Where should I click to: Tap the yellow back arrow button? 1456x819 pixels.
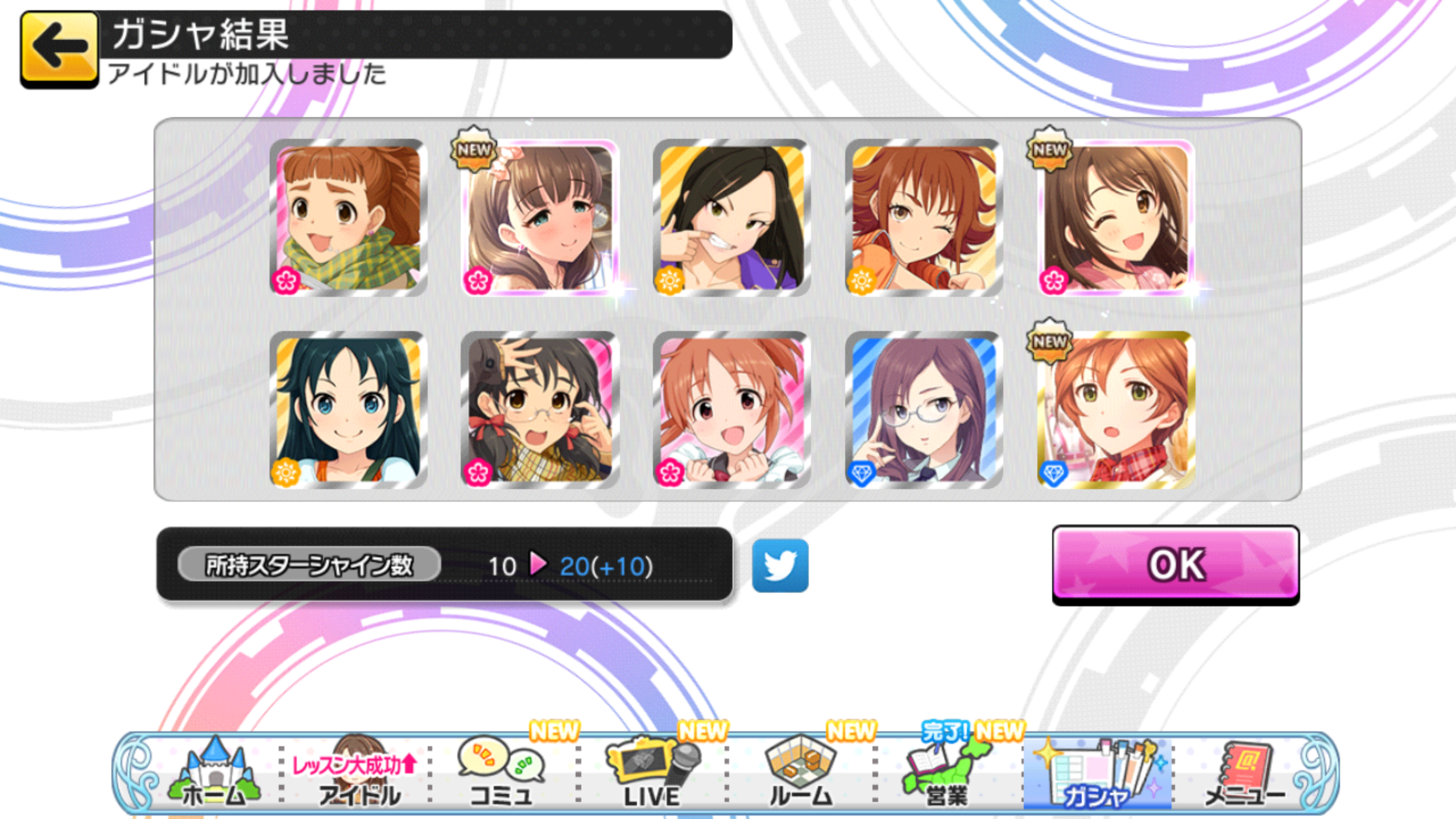(59, 50)
